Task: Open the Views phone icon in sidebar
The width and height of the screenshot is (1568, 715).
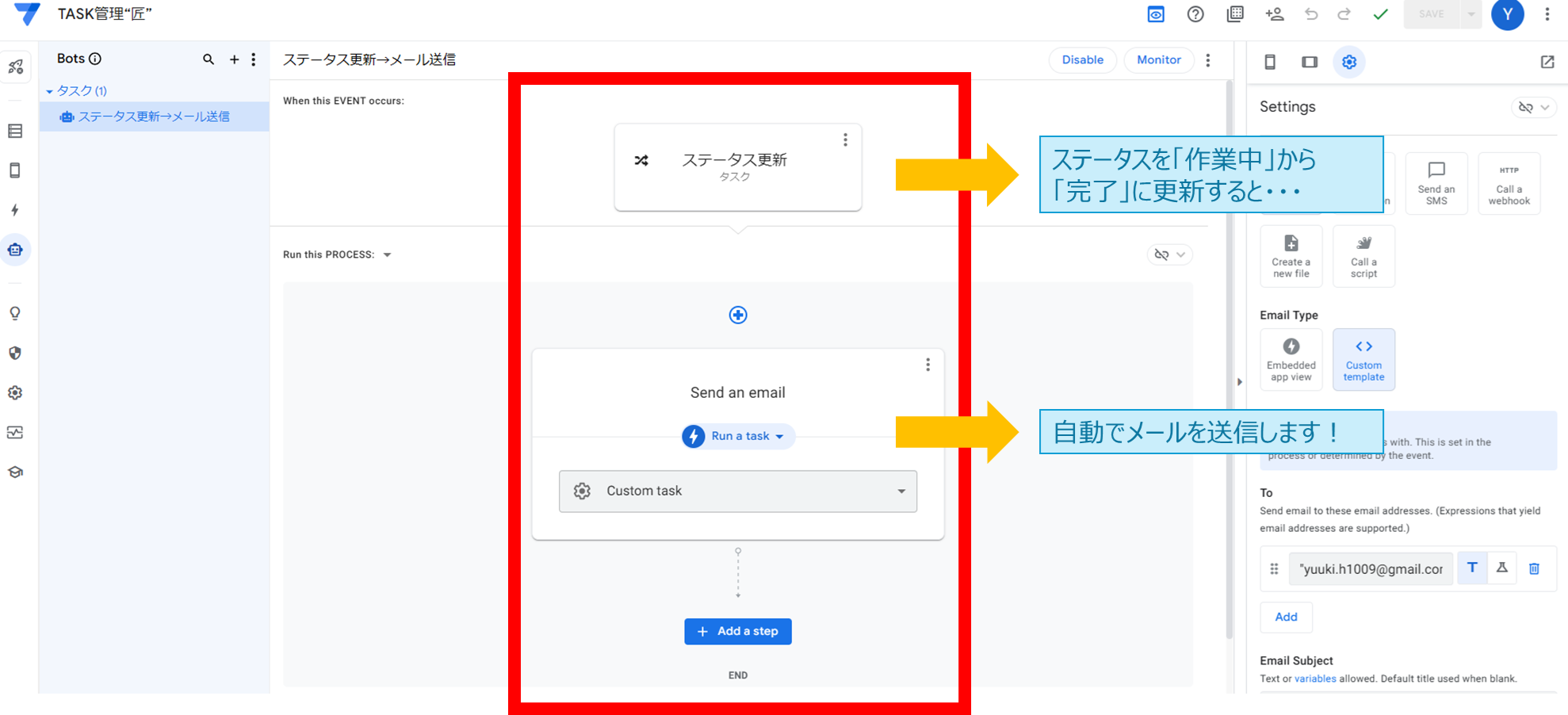Action: click(15, 170)
